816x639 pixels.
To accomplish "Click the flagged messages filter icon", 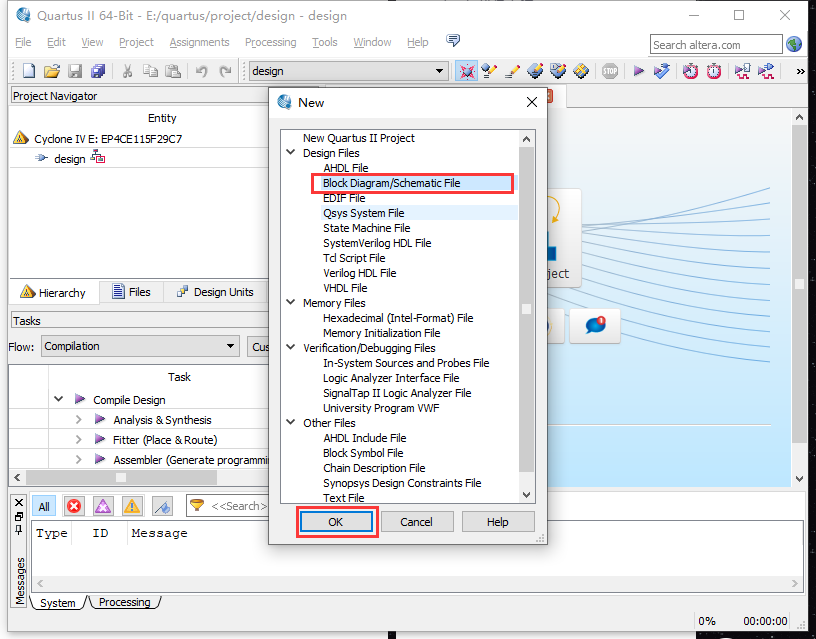I will 162,506.
